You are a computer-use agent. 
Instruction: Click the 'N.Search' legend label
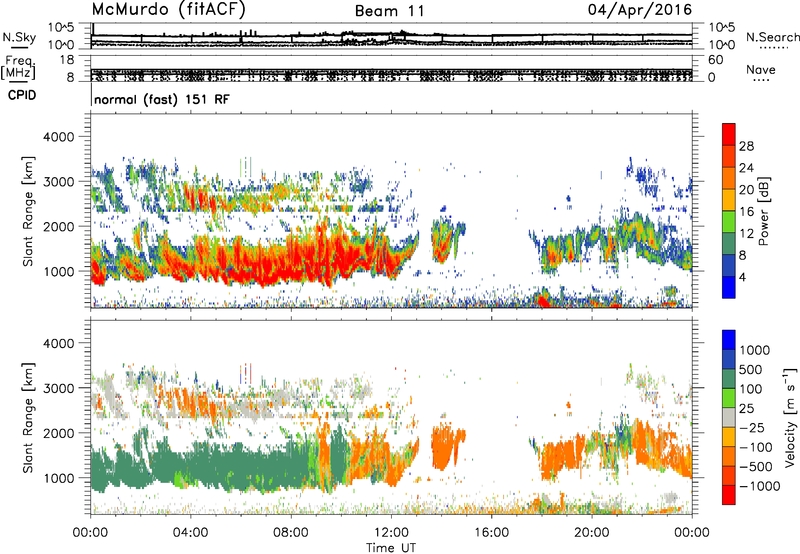[772, 37]
